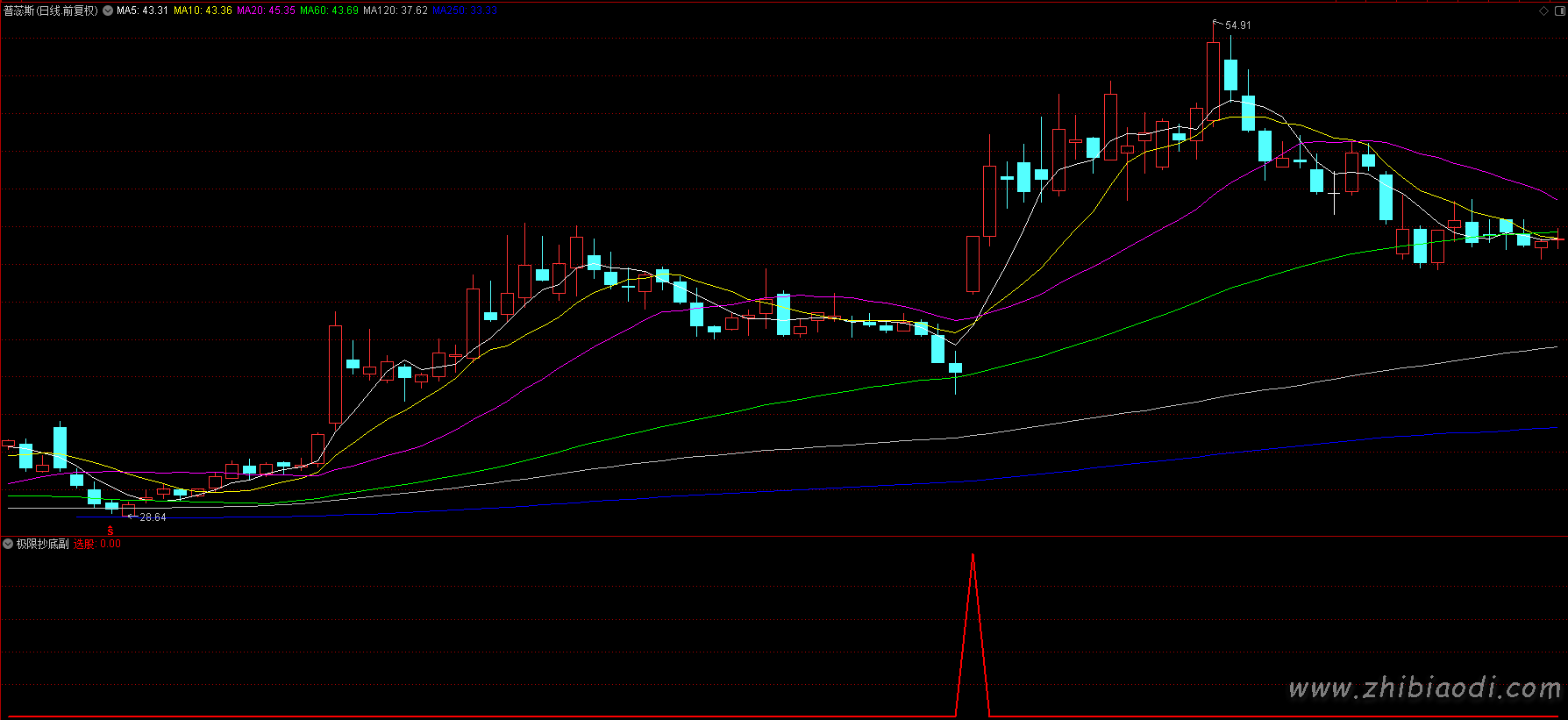Click the green MA60 indicator label
The height and width of the screenshot is (720, 1568).
click(x=329, y=11)
